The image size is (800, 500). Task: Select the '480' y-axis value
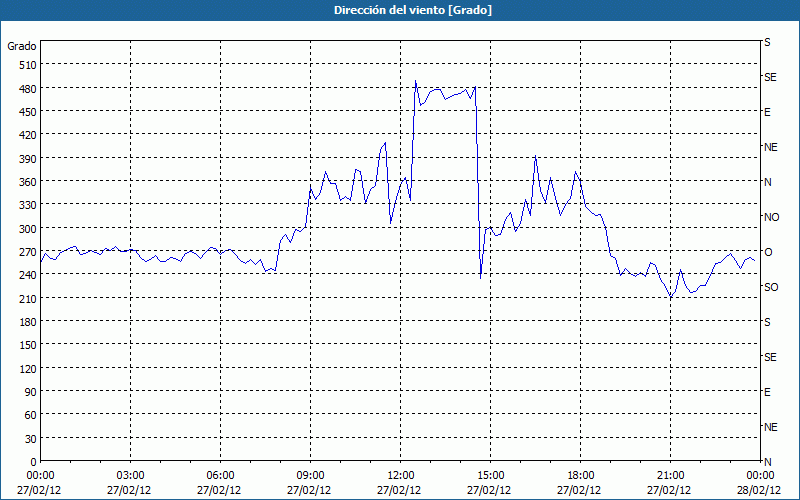coord(28,89)
